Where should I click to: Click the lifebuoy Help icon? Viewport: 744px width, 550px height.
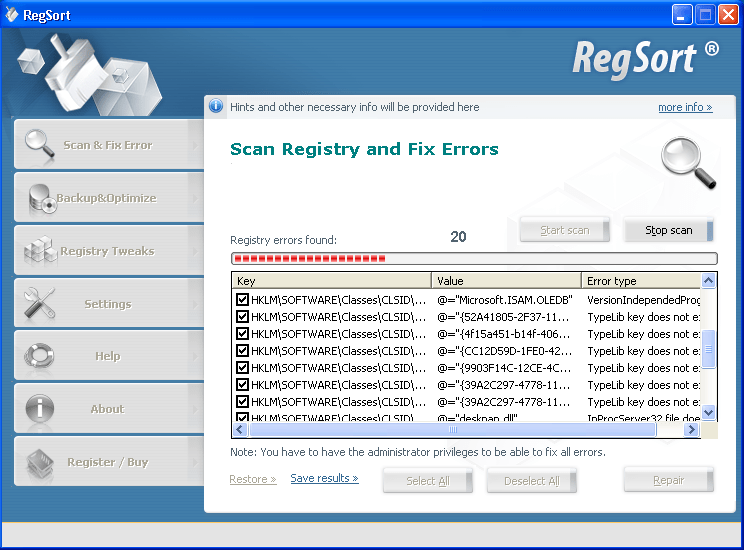pos(40,356)
